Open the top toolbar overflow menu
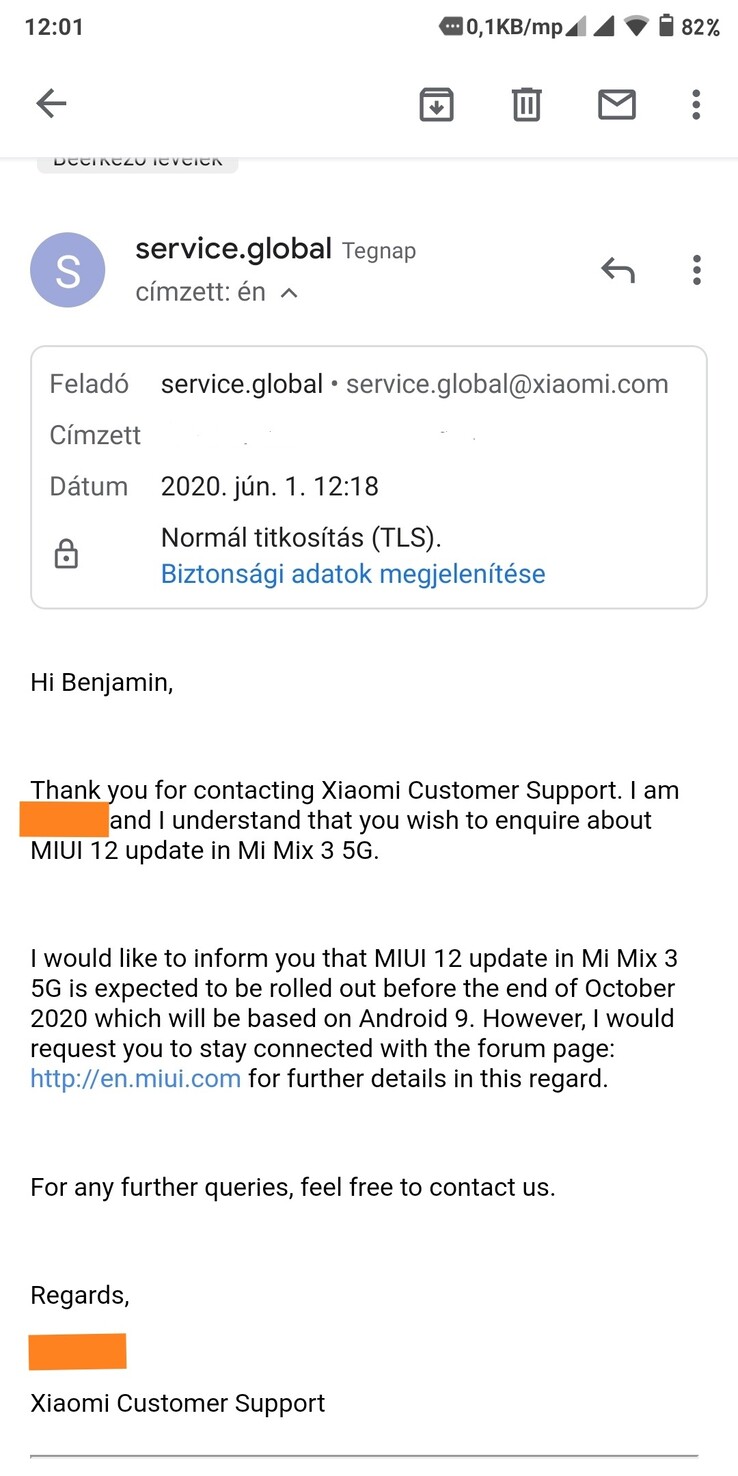 pyautogui.click(x=696, y=104)
